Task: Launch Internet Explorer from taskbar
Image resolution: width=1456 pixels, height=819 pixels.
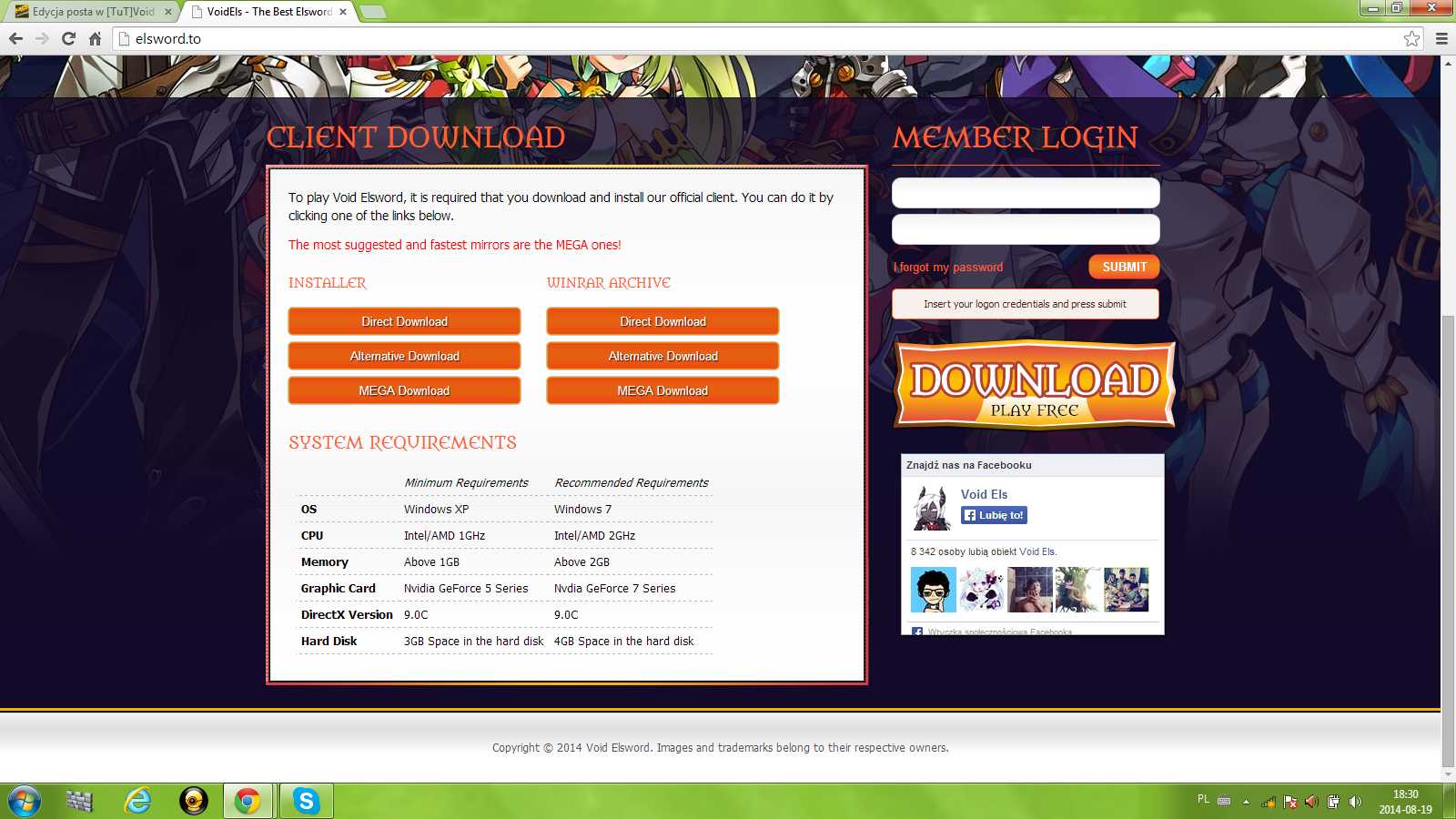Action: [137, 801]
